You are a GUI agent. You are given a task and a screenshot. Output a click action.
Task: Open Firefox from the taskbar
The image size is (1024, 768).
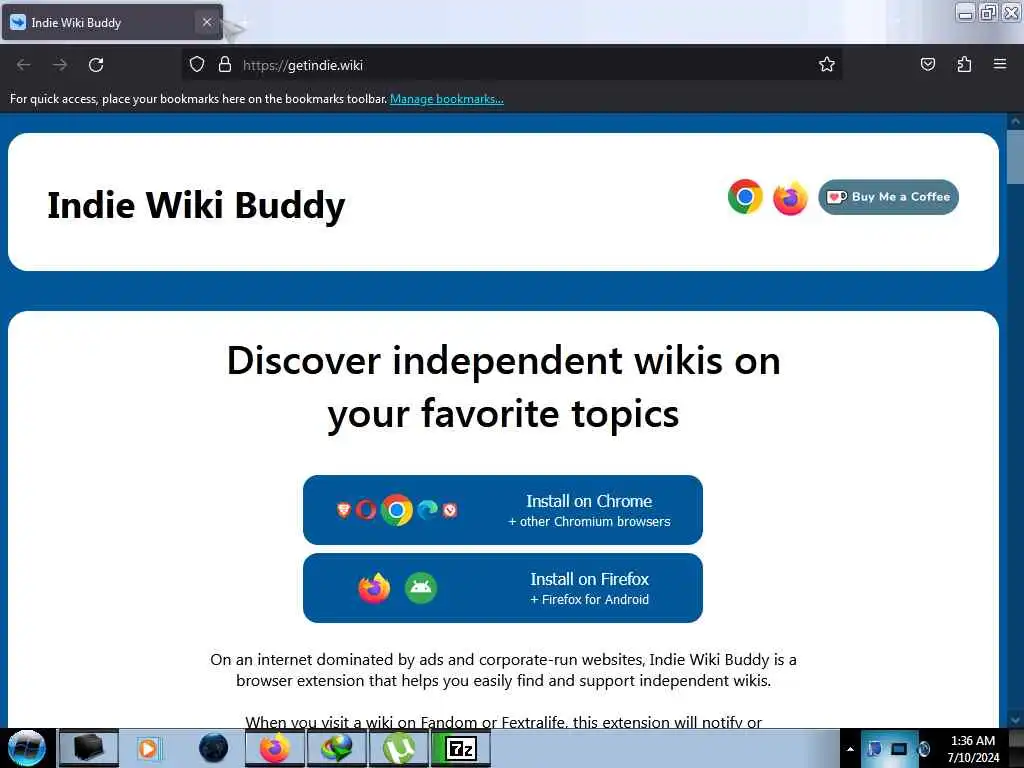point(275,748)
